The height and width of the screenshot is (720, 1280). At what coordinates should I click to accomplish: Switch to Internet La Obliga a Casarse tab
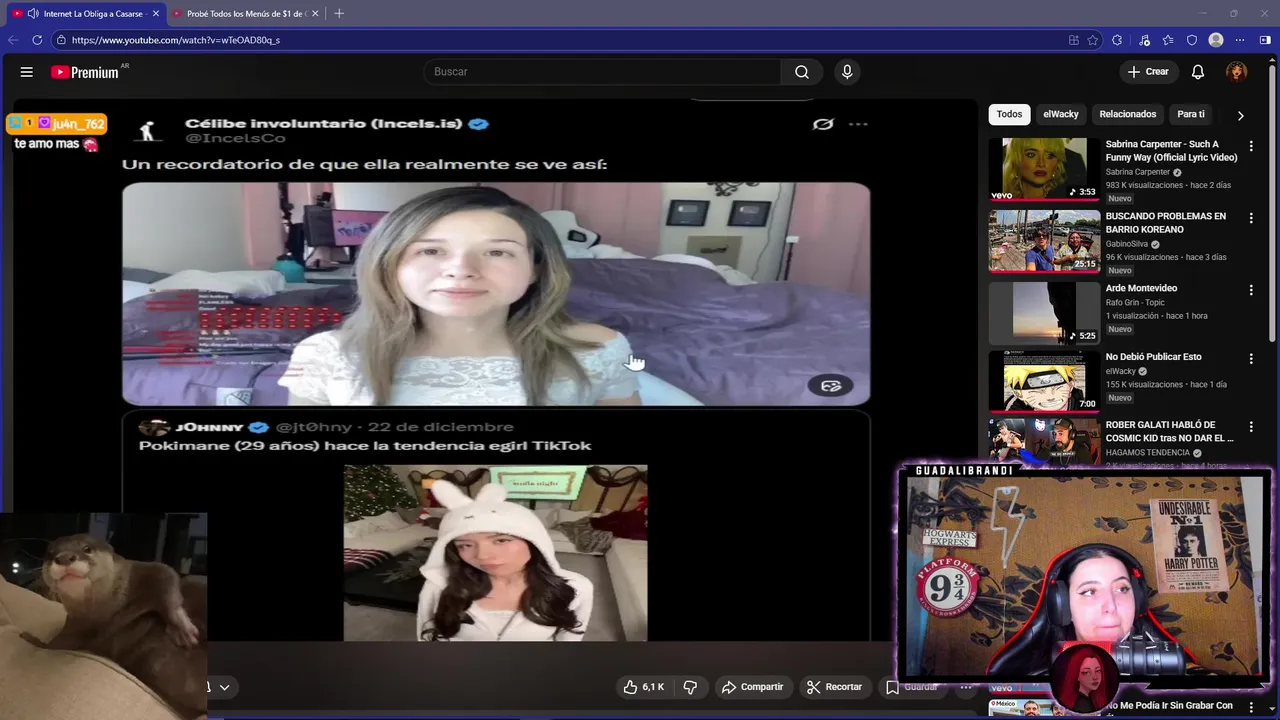click(93, 14)
